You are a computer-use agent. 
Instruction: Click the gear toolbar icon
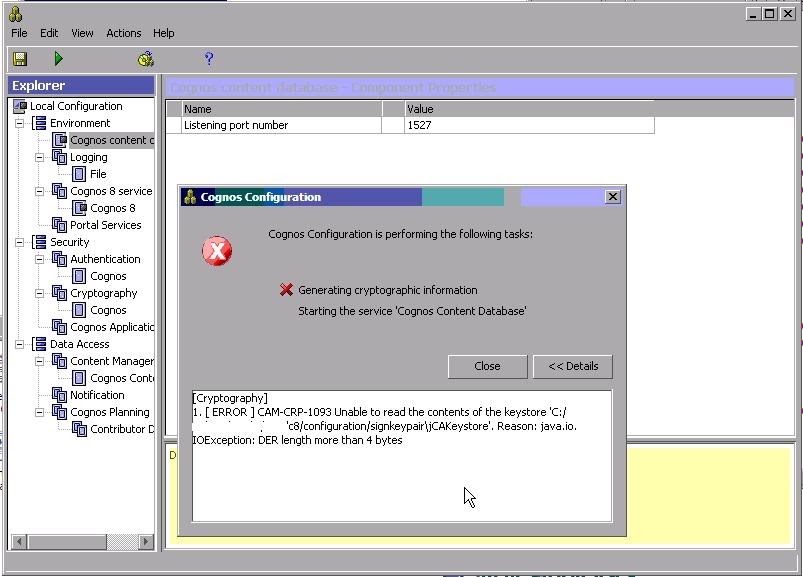tap(146, 59)
